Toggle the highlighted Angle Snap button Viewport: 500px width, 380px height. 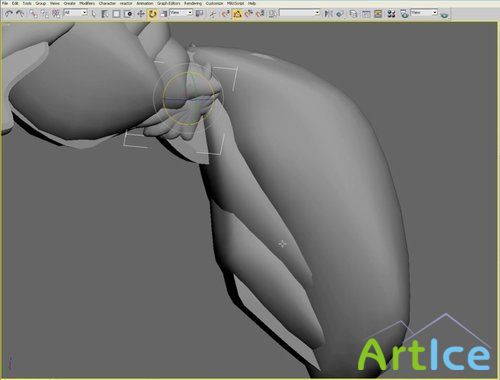click(x=237, y=14)
